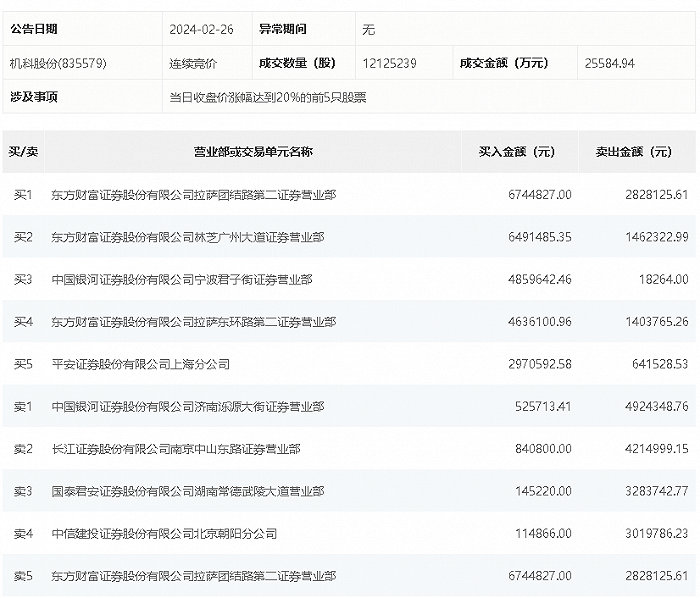
Task: Select 中国银河证券济南泺源大街证券营业部 name
Action: pos(188,407)
